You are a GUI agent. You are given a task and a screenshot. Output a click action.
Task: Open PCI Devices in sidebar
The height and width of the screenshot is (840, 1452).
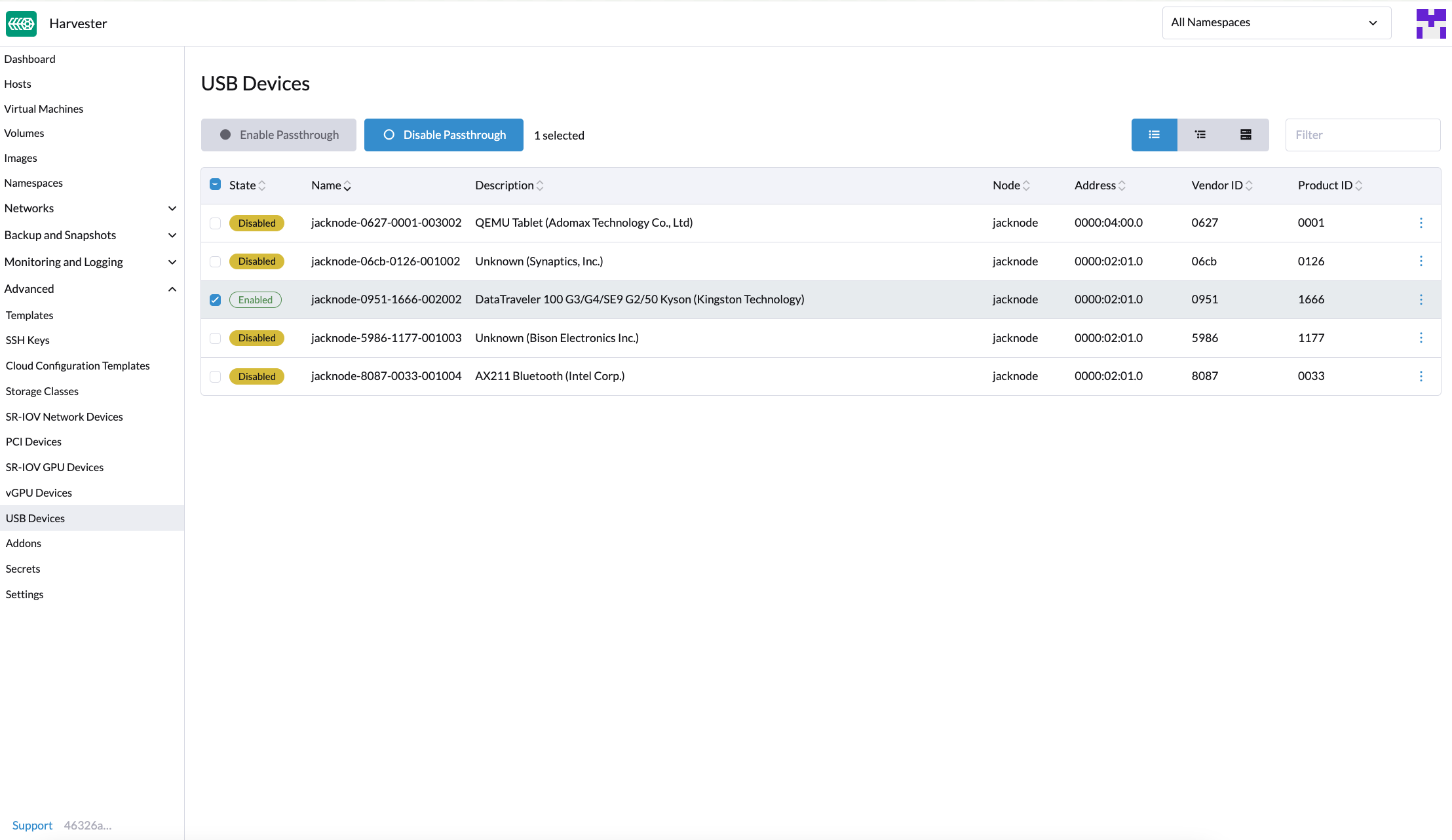point(33,442)
